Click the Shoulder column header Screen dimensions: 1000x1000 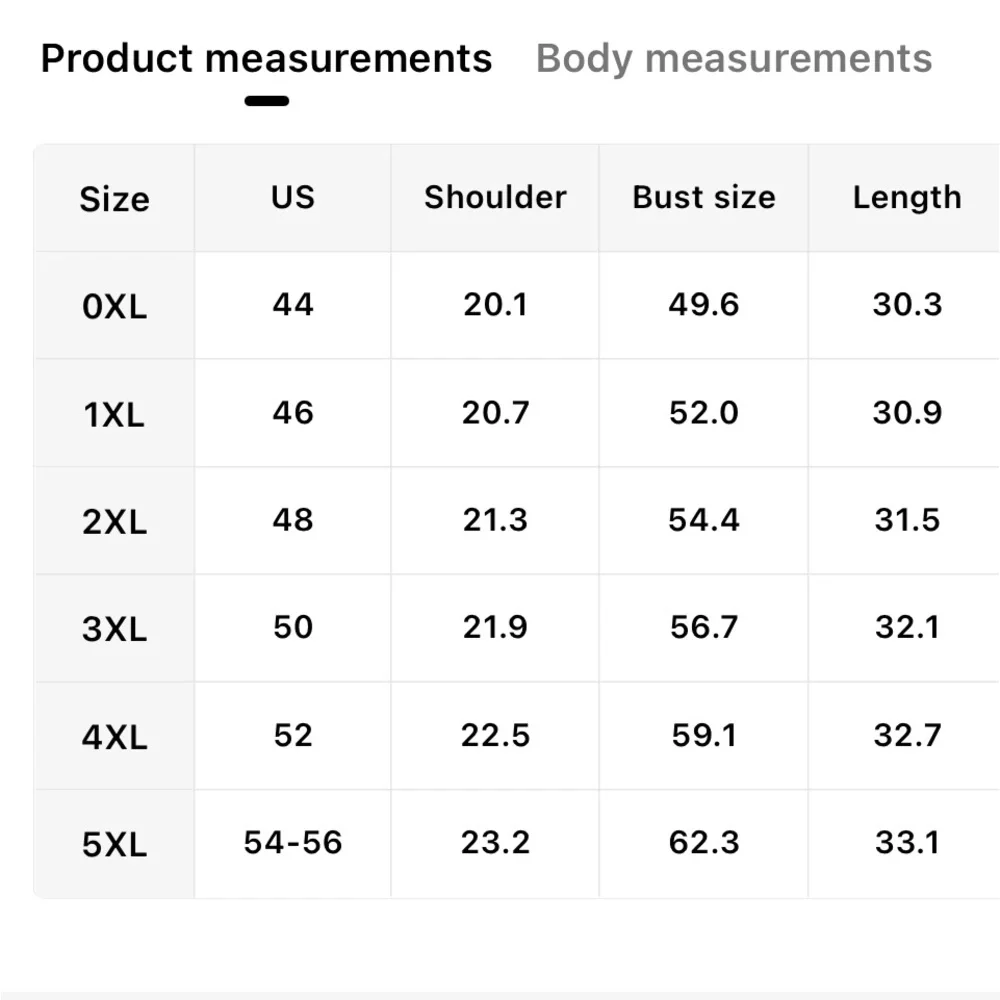[495, 197]
